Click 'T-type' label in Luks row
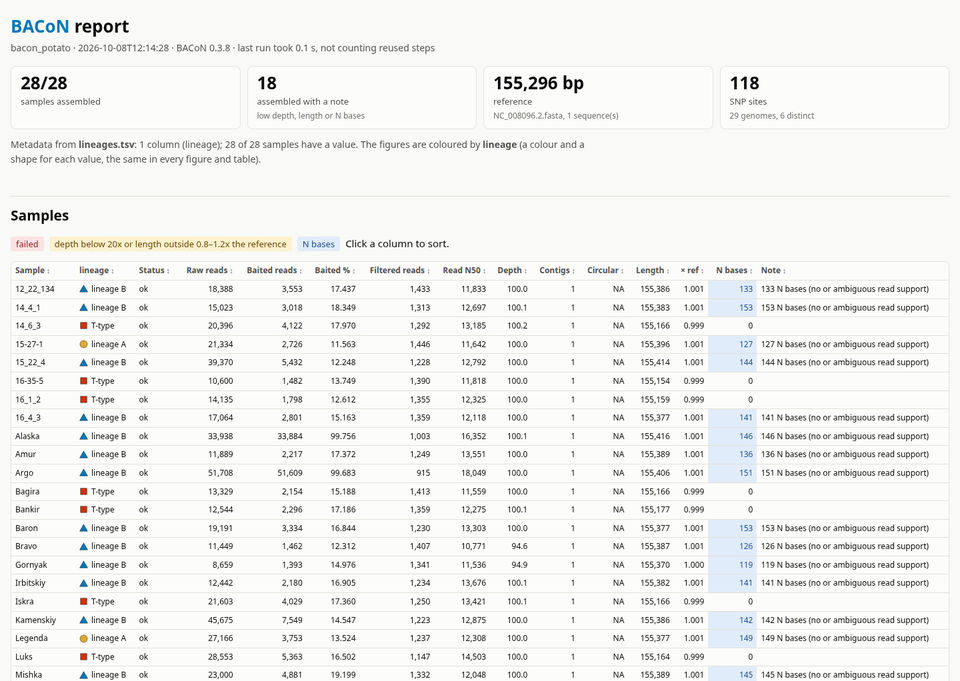The width and height of the screenshot is (960, 681). 103,657
